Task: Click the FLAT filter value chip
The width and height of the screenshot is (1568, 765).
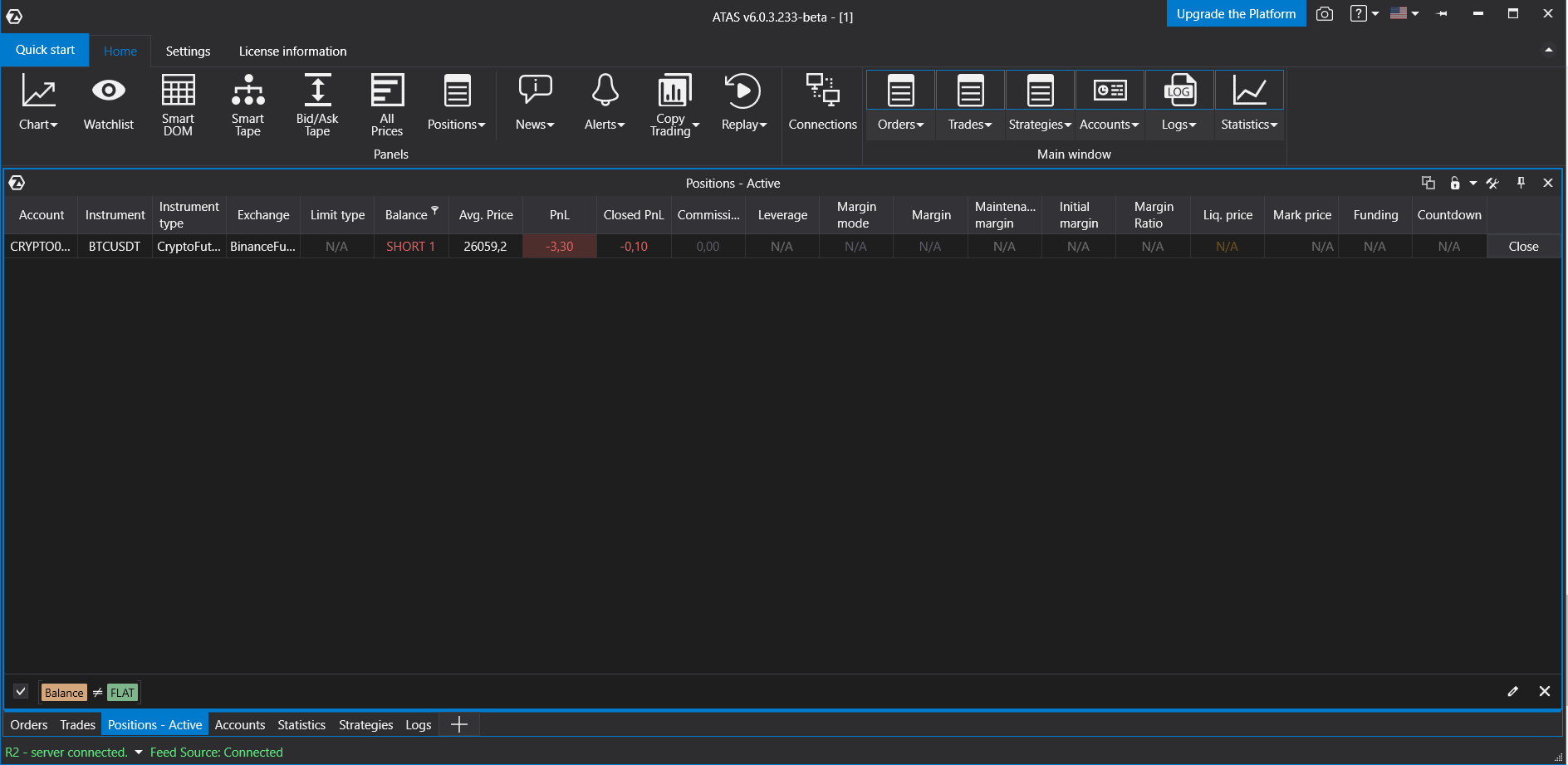Action: tap(122, 692)
